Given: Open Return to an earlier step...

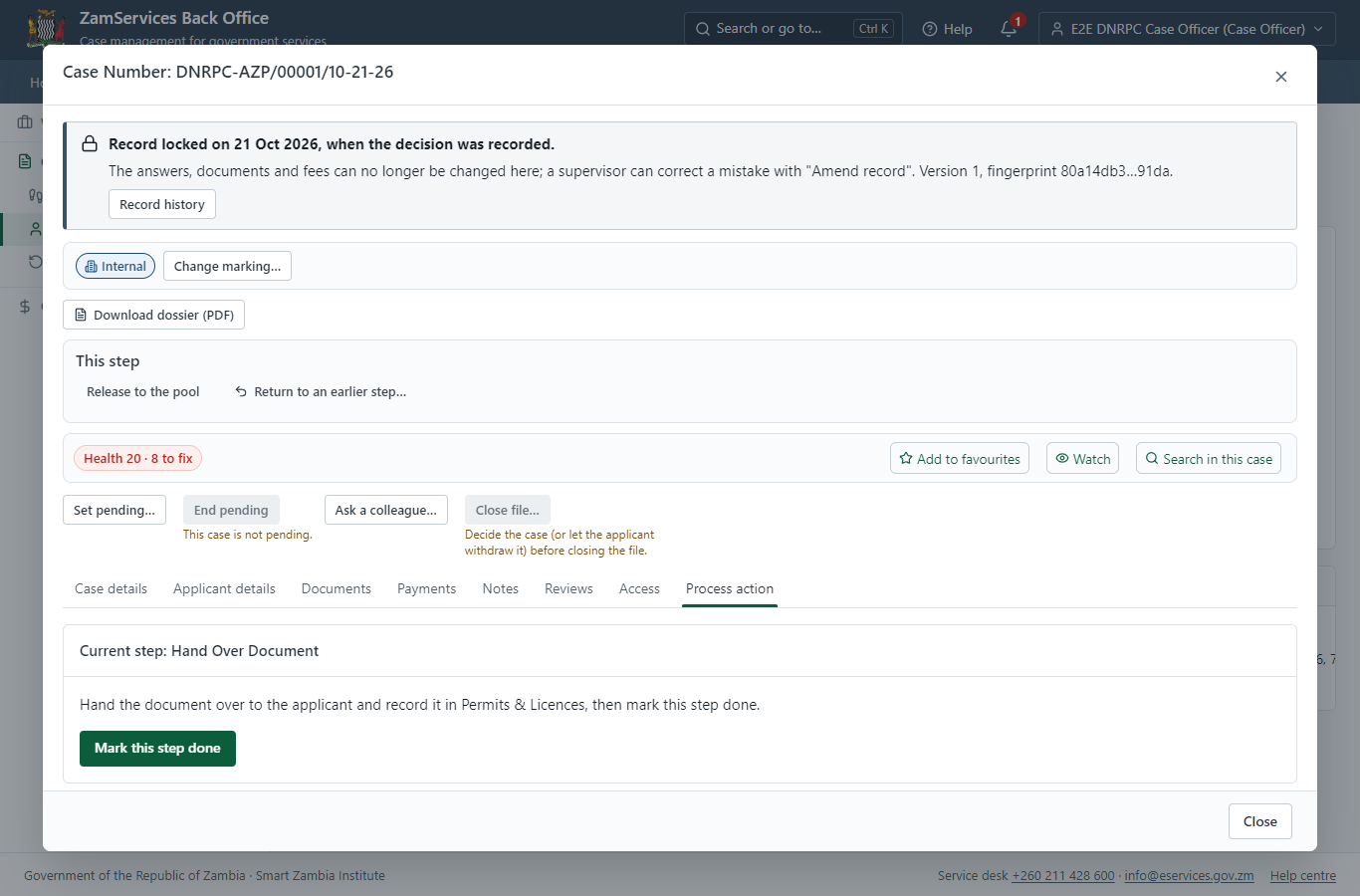Looking at the screenshot, I should 321,391.
